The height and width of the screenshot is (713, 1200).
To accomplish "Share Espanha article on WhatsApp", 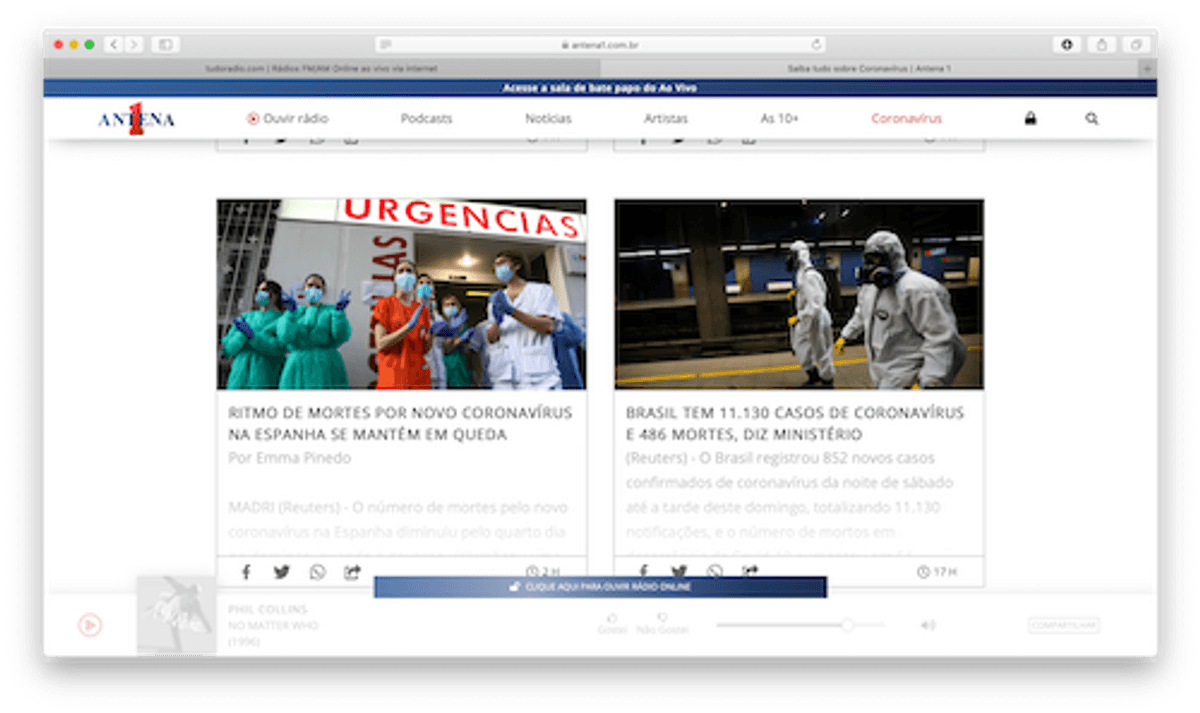I will 317,572.
